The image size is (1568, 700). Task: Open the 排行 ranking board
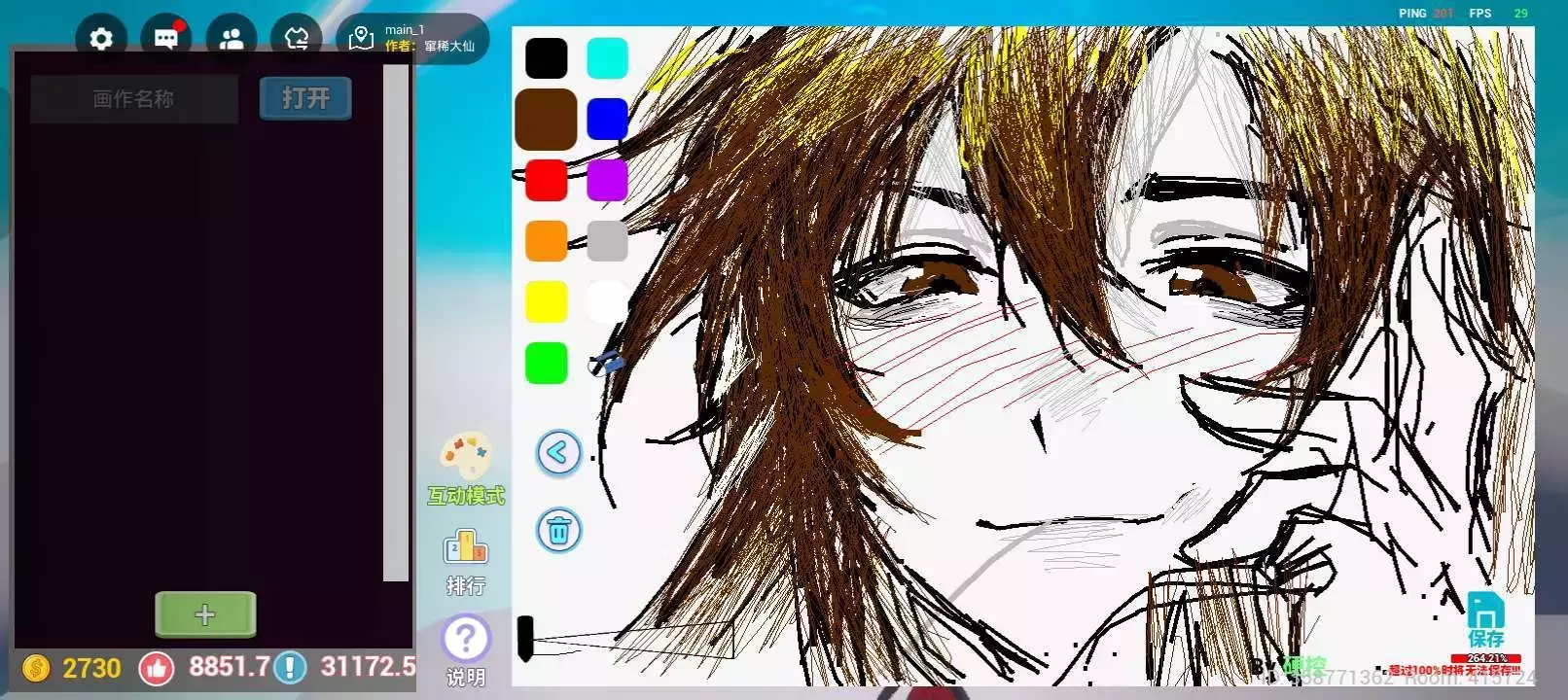466,561
